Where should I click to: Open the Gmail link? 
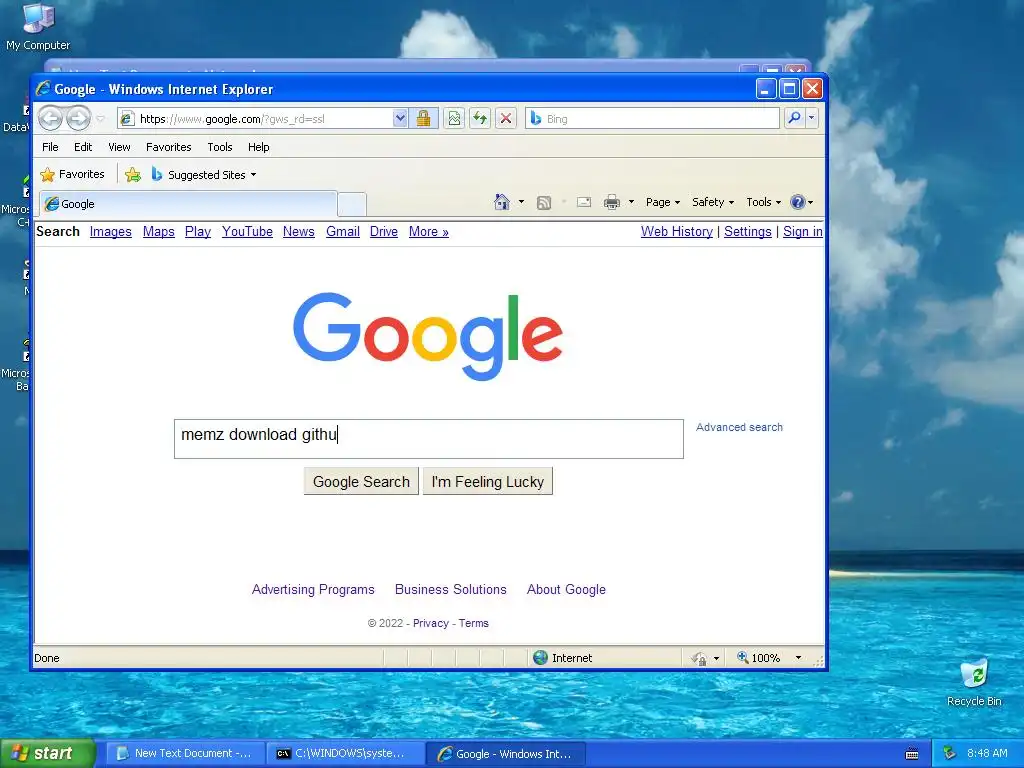[x=343, y=232]
